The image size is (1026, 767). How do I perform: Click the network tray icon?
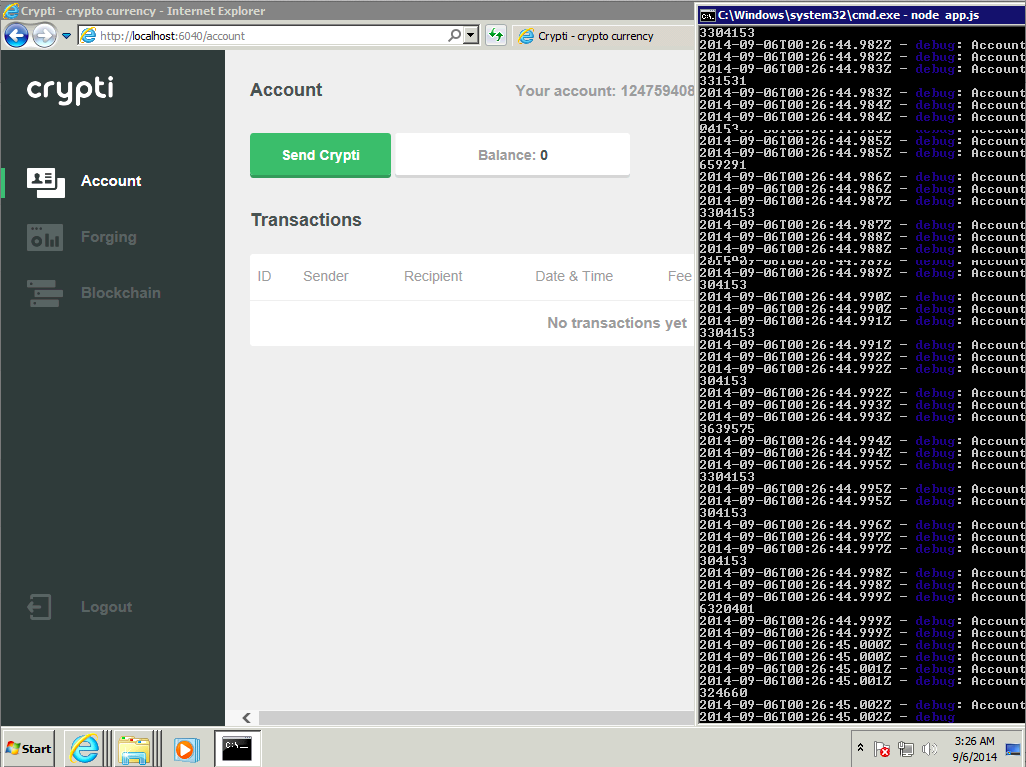tap(906, 749)
